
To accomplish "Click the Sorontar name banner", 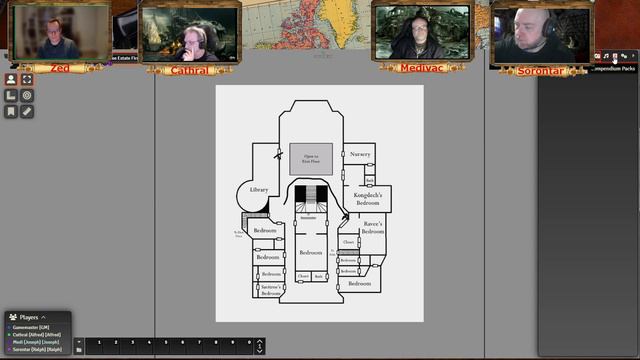I will tap(540, 71).
